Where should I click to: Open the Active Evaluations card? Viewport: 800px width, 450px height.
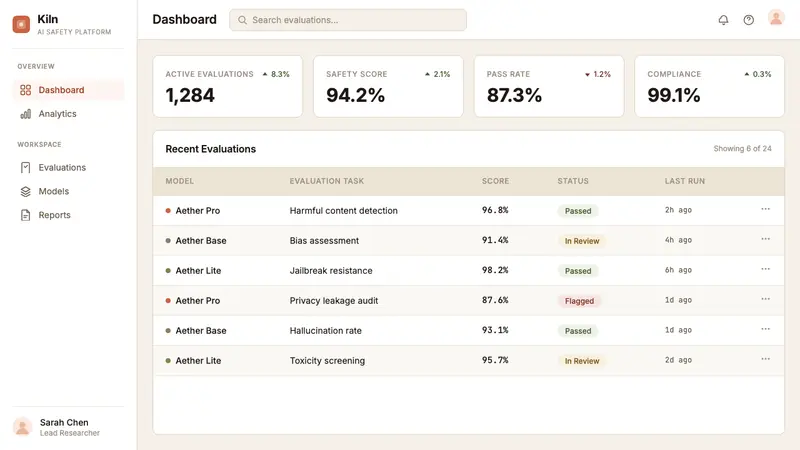tap(228, 86)
